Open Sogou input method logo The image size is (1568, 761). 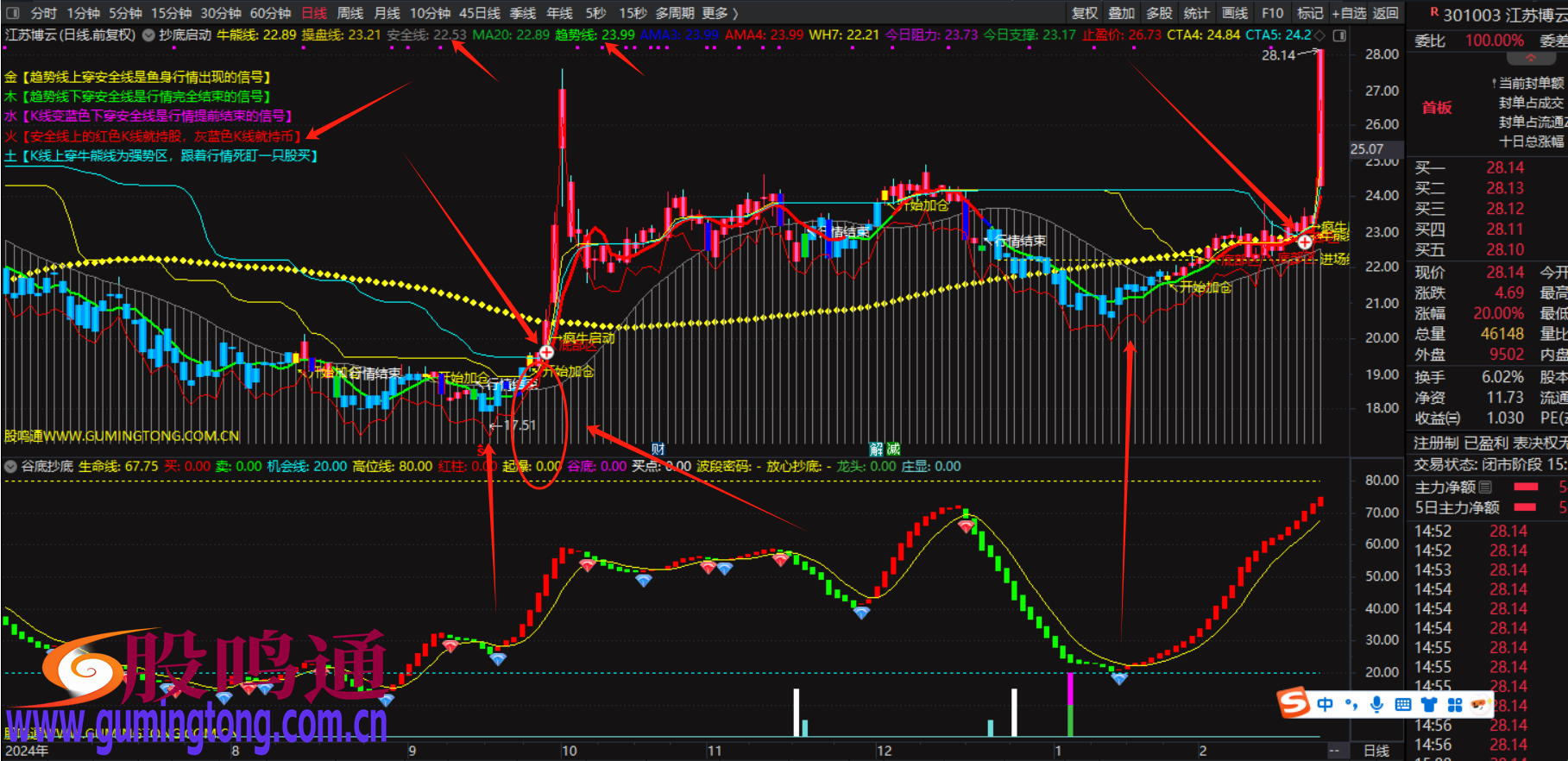(x=1294, y=703)
